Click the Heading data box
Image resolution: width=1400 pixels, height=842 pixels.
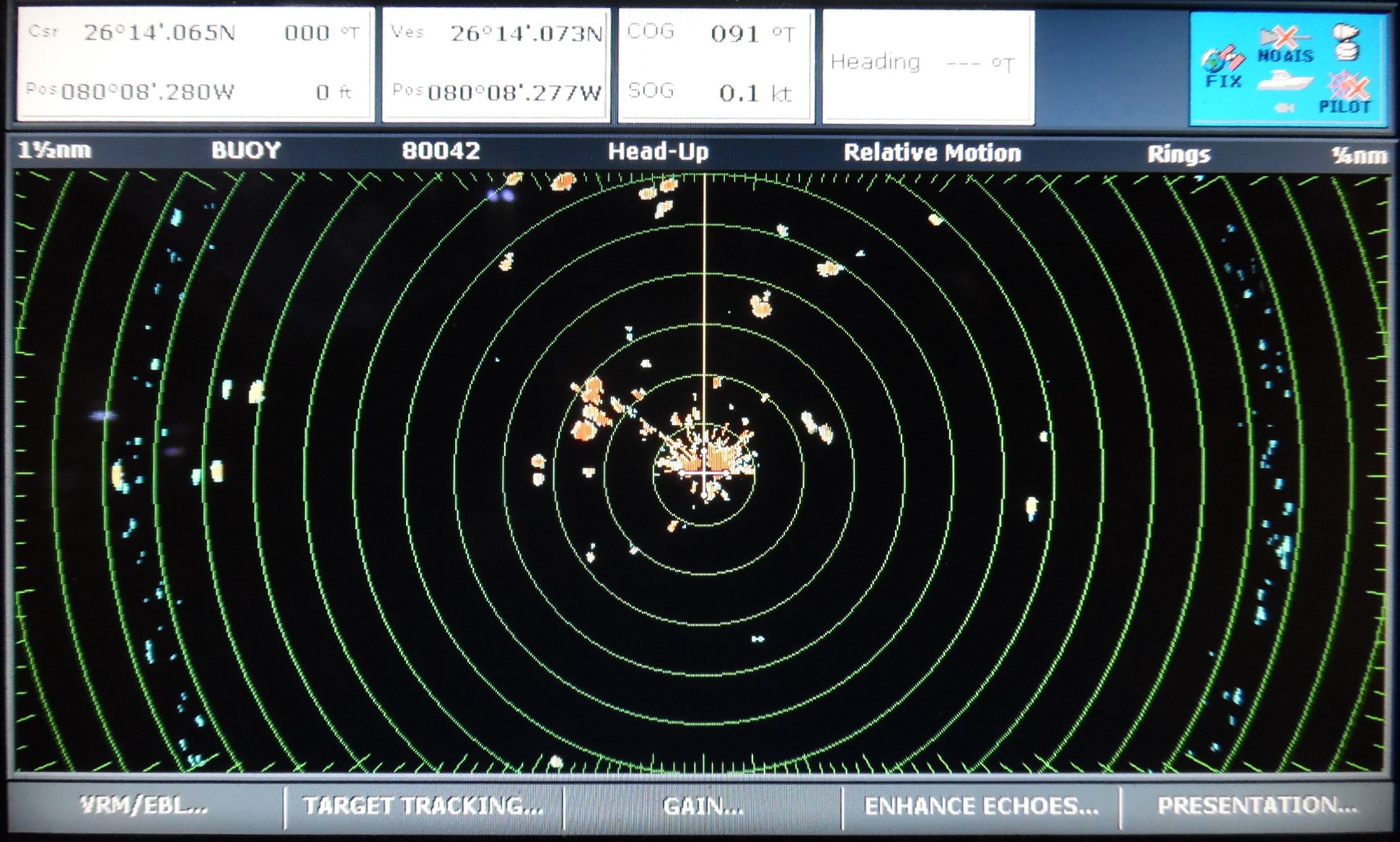click(x=928, y=65)
